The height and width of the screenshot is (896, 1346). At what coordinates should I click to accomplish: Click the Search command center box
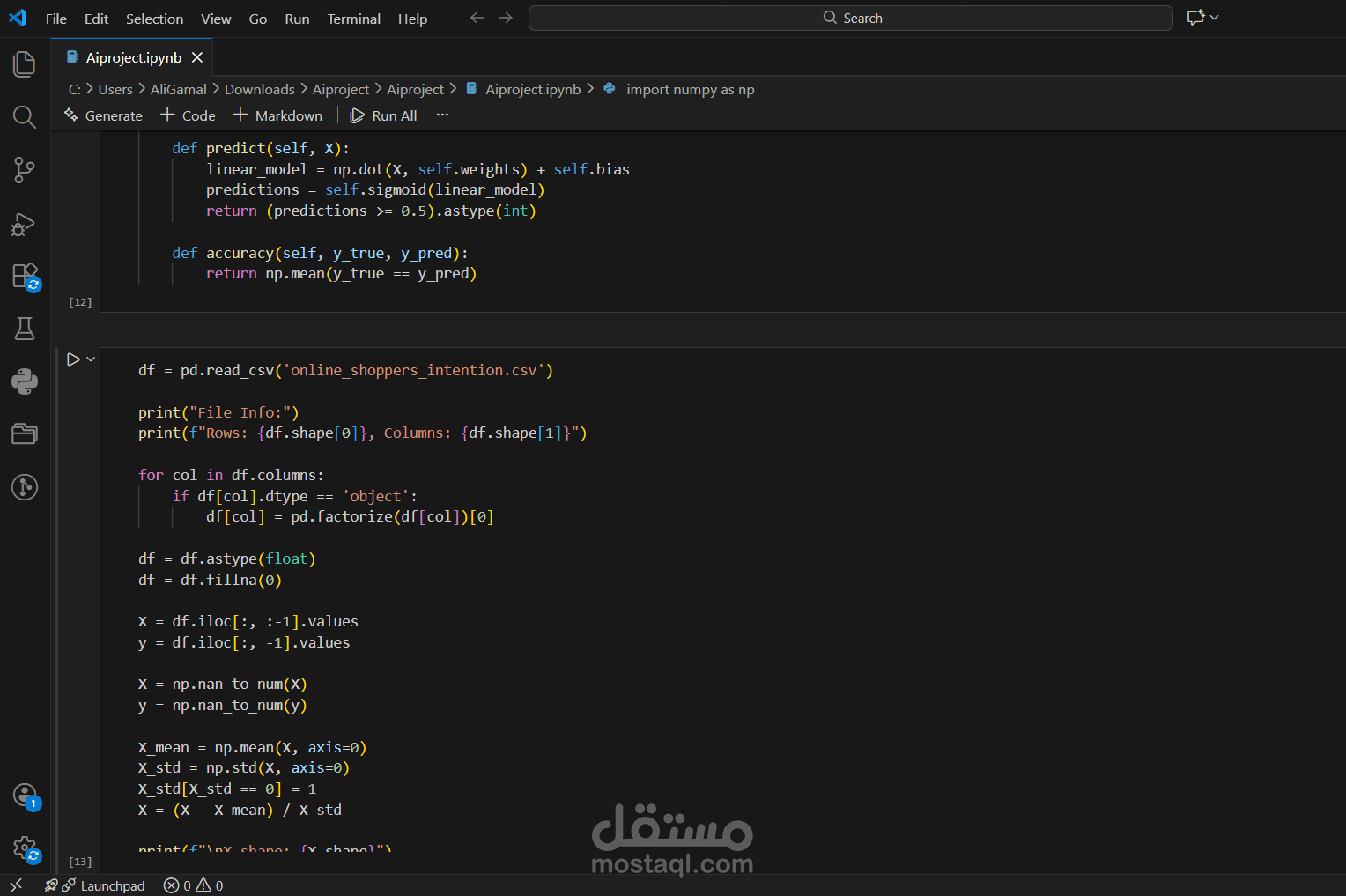pos(851,18)
